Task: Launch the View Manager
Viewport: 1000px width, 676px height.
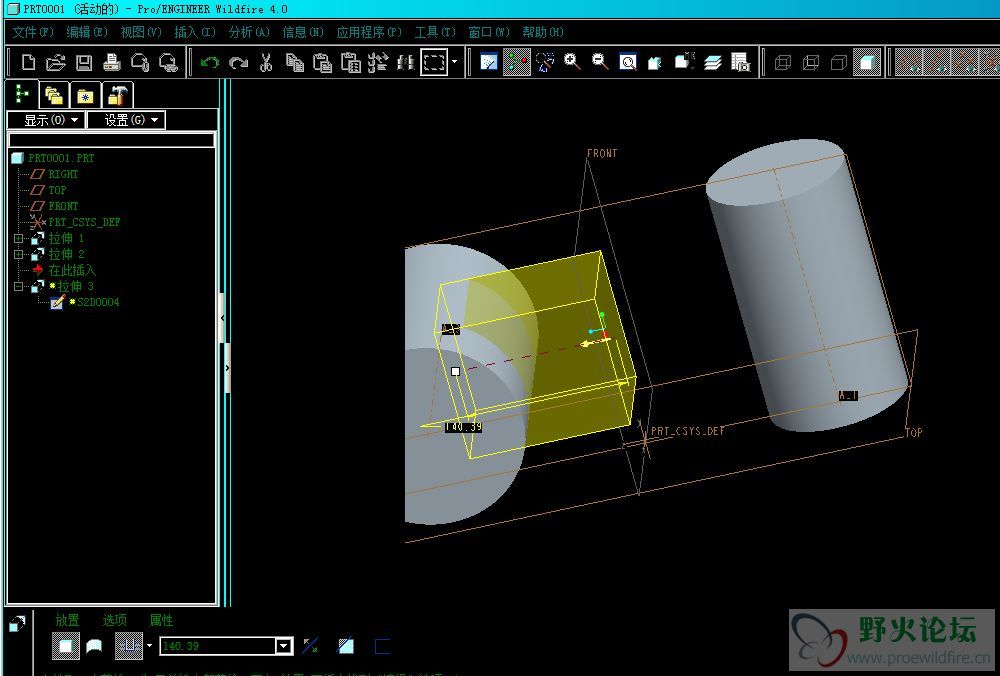Action: click(x=740, y=62)
